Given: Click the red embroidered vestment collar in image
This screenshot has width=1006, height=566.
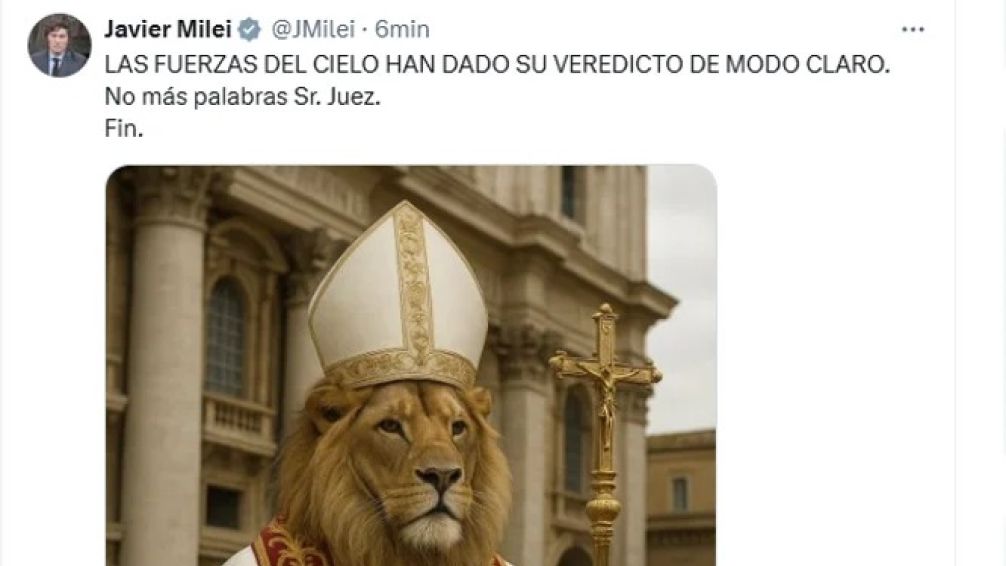Looking at the screenshot, I should pos(282,545).
